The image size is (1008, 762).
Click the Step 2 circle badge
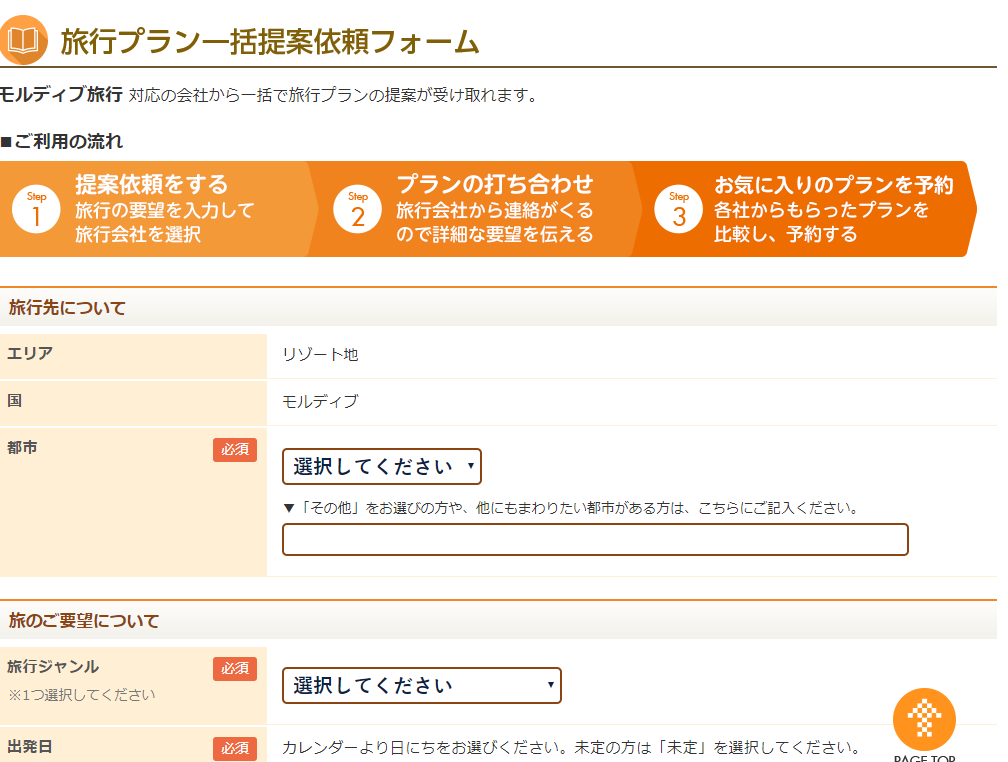click(358, 209)
